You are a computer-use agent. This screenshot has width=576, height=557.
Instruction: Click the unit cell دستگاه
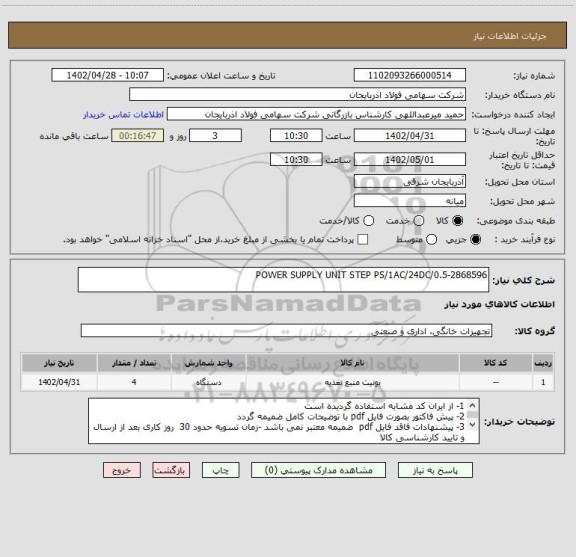pos(208,382)
